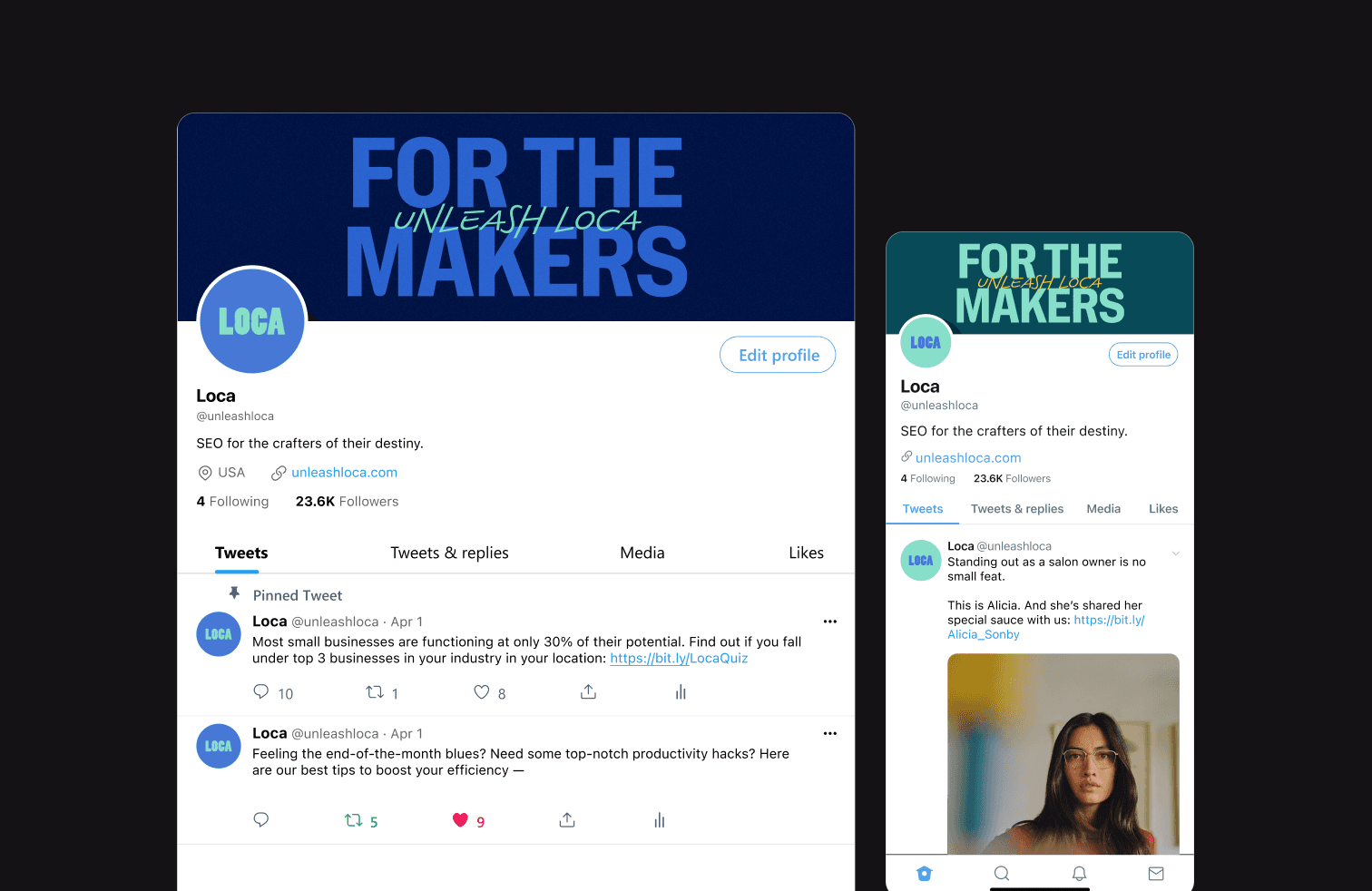The width and height of the screenshot is (1372, 891).
Task: Like the pinned tweet with 8 likes
Action: (x=482, y=692)
